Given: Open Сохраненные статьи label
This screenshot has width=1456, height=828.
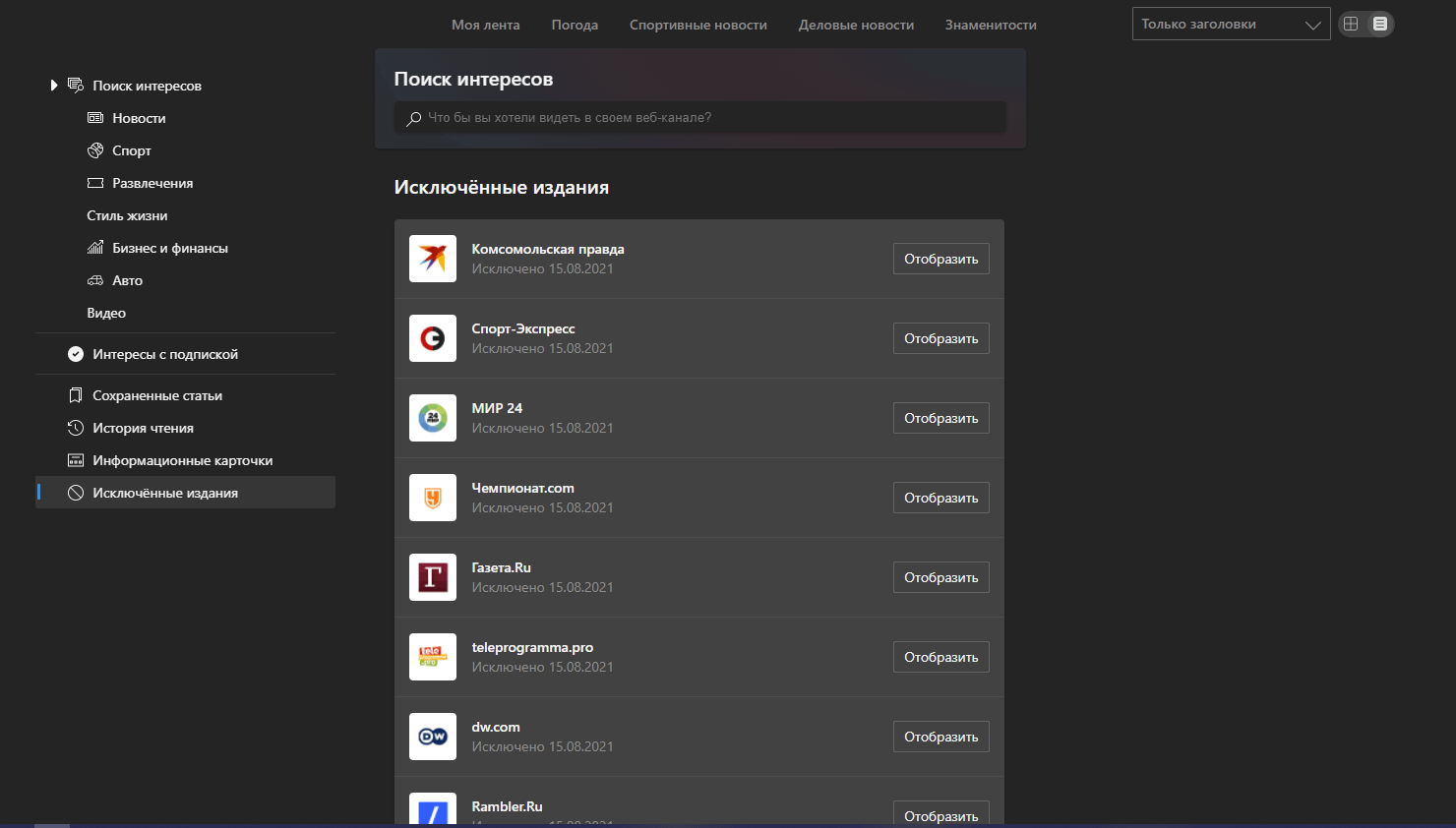Looking at the screenshot, I should (x=157, y=395).
